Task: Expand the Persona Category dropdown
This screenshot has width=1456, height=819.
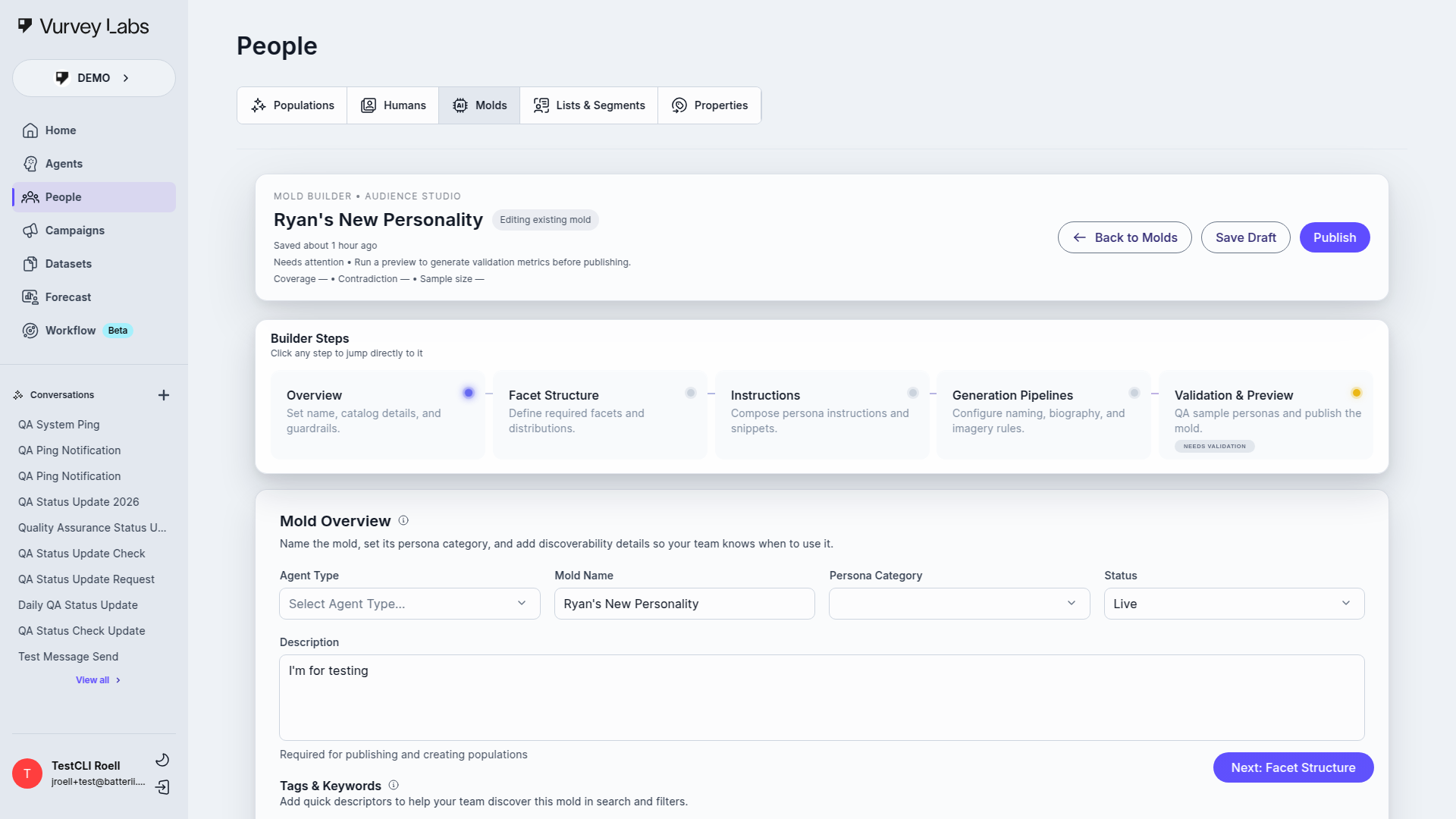Action: tap(959, 604)
